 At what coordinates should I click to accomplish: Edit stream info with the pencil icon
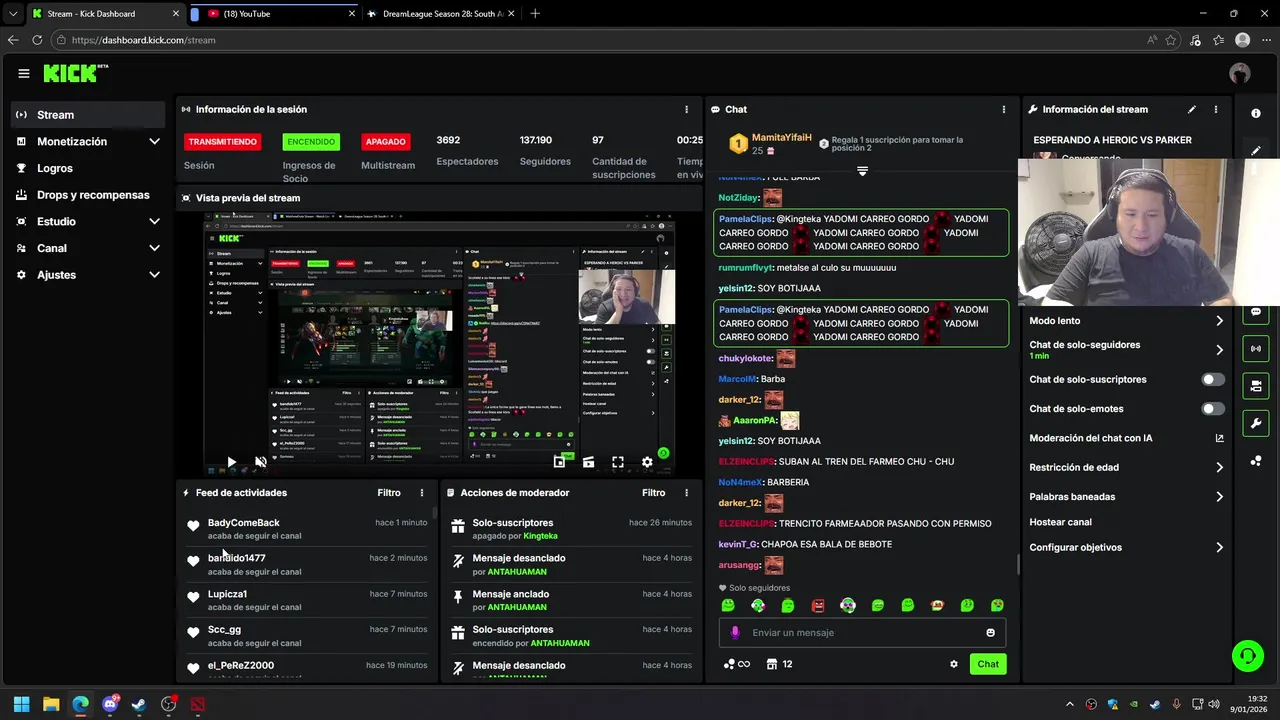[x=1192, y=109]
